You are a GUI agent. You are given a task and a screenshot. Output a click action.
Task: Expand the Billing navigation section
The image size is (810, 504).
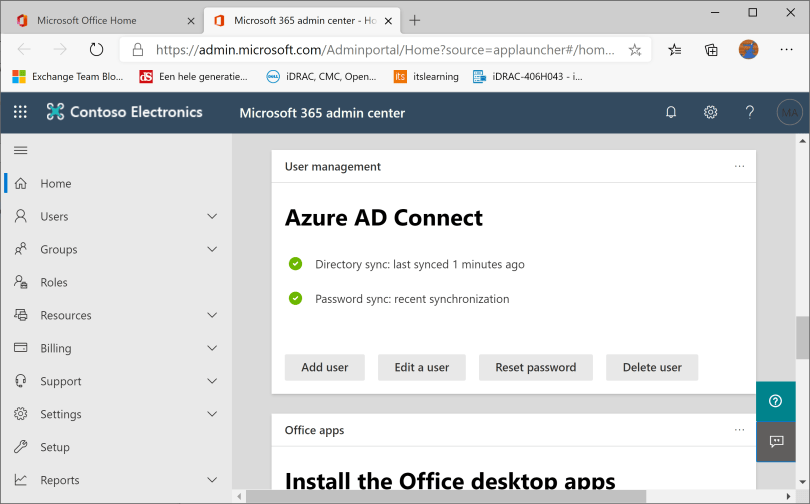coord(211,348)
